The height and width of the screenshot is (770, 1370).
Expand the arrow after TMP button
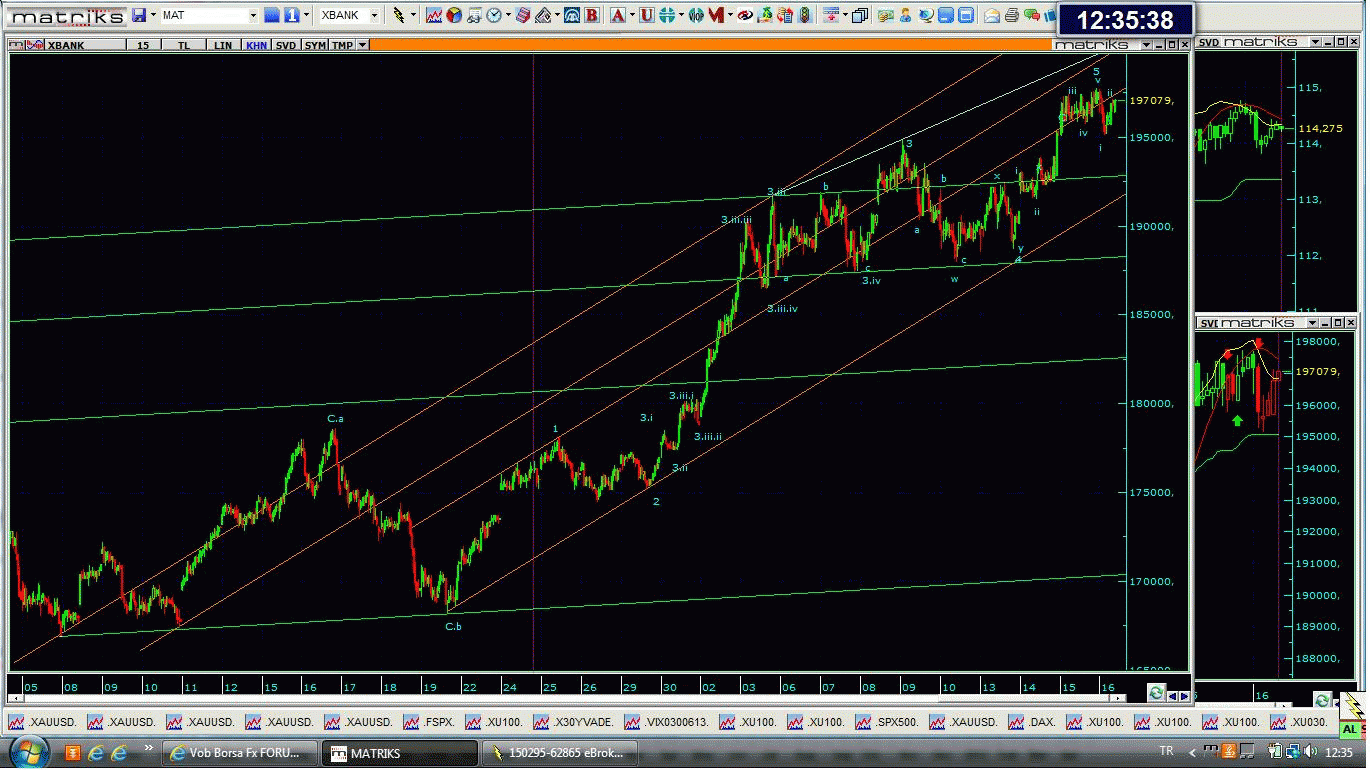[362, 45]
